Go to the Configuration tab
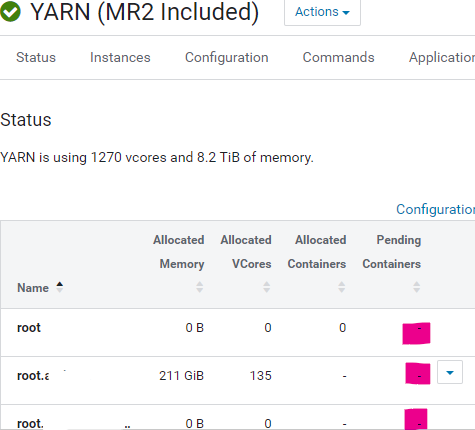Image resolution: width=475 pixels, height=430 pixels. point(227,58)
